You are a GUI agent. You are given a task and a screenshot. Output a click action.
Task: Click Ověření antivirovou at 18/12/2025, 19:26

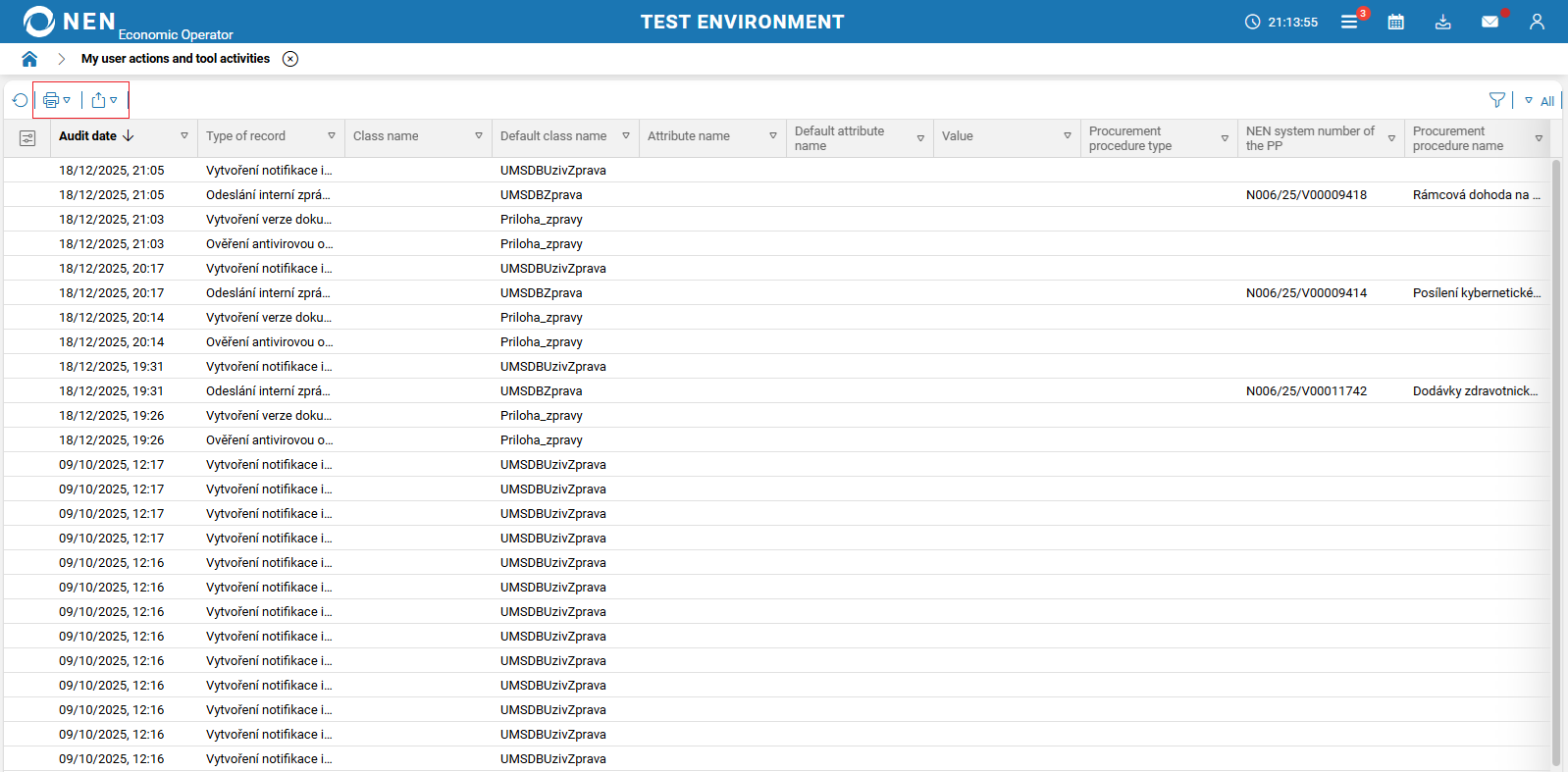270,440
